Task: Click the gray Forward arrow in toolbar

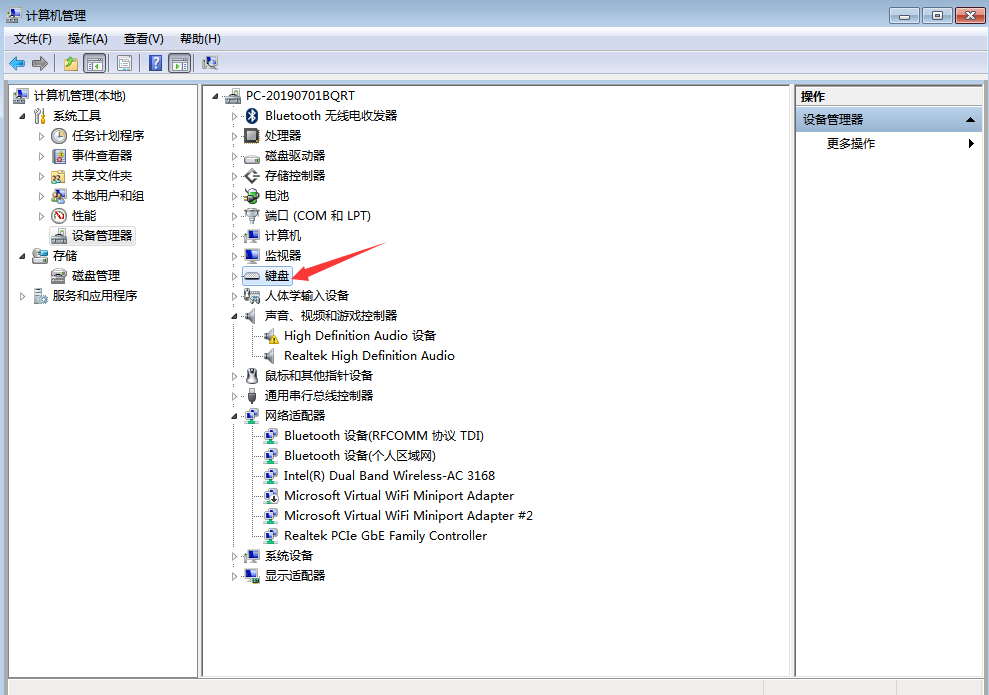Action: click(40, 63)
